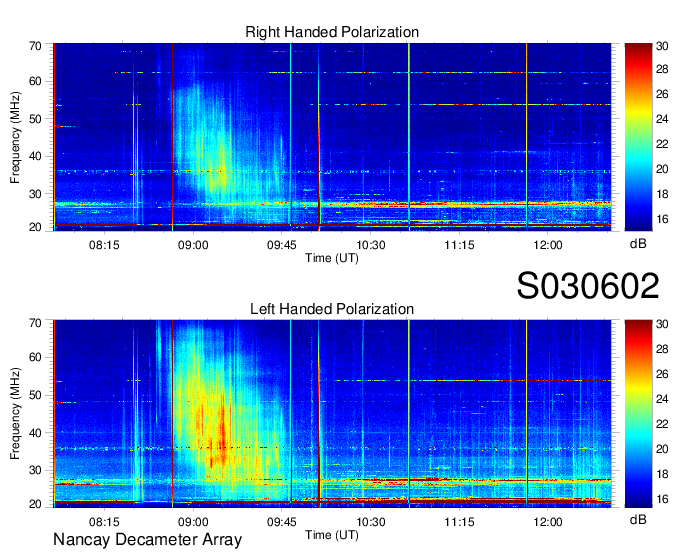Image resolution: width=680 pixels, height=552 pixels.
Task: Click the 30 dB label on Right Handed color bar
Action: [662, 46]
